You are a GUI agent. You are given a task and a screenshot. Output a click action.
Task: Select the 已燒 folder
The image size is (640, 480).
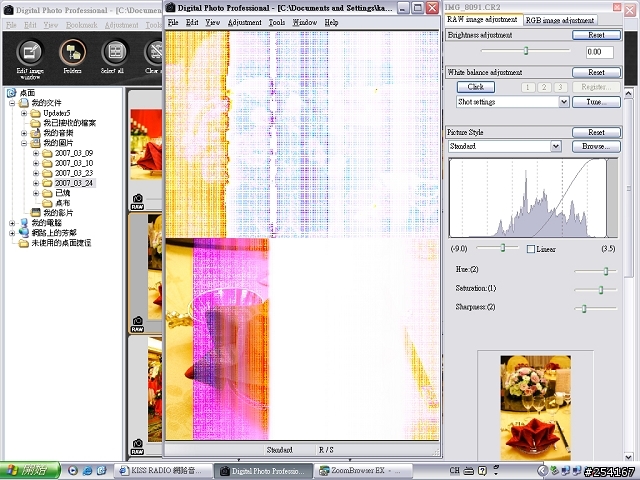(x=62, y=193)
